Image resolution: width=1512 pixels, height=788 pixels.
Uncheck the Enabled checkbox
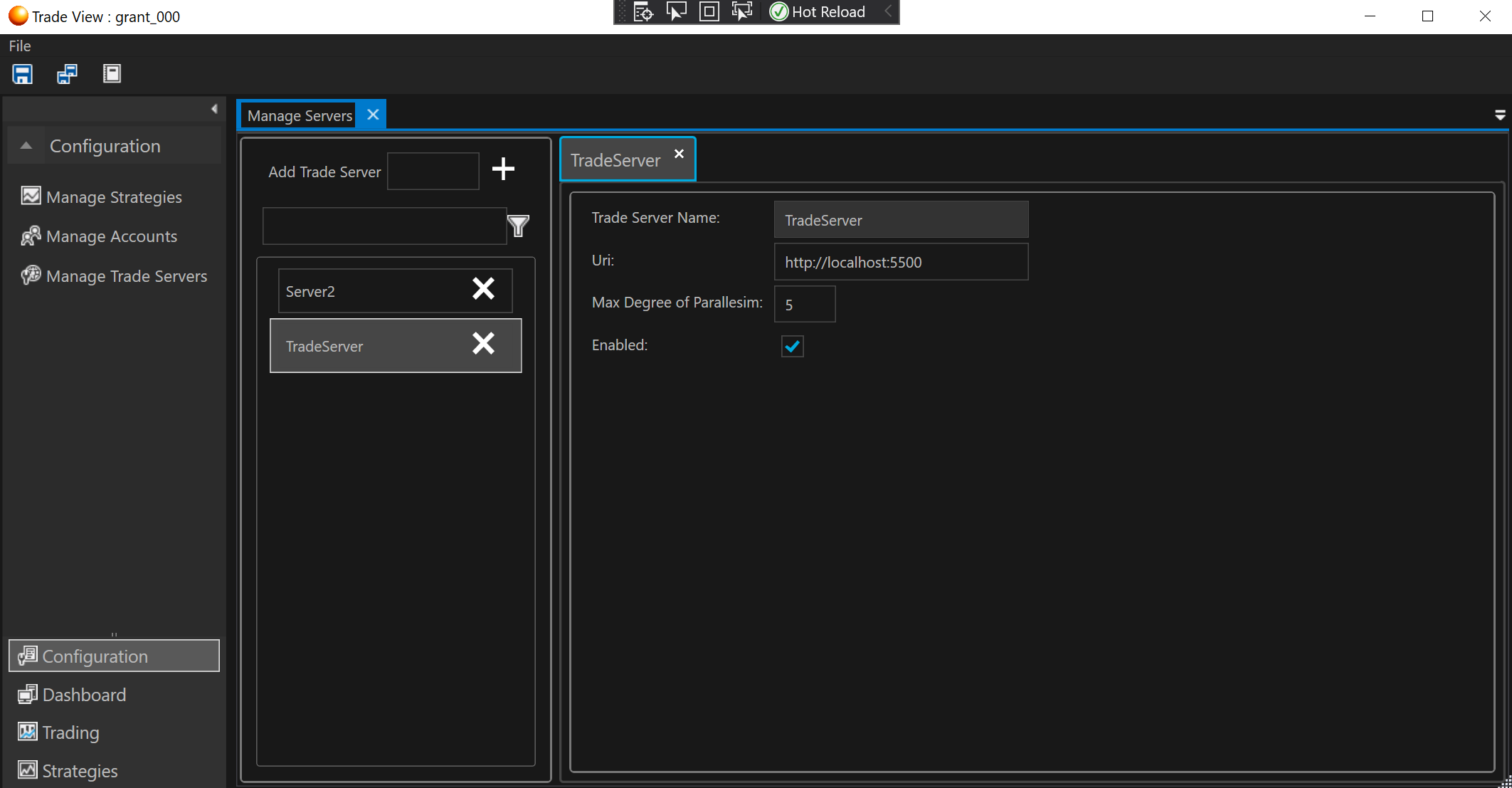[792, 347]
